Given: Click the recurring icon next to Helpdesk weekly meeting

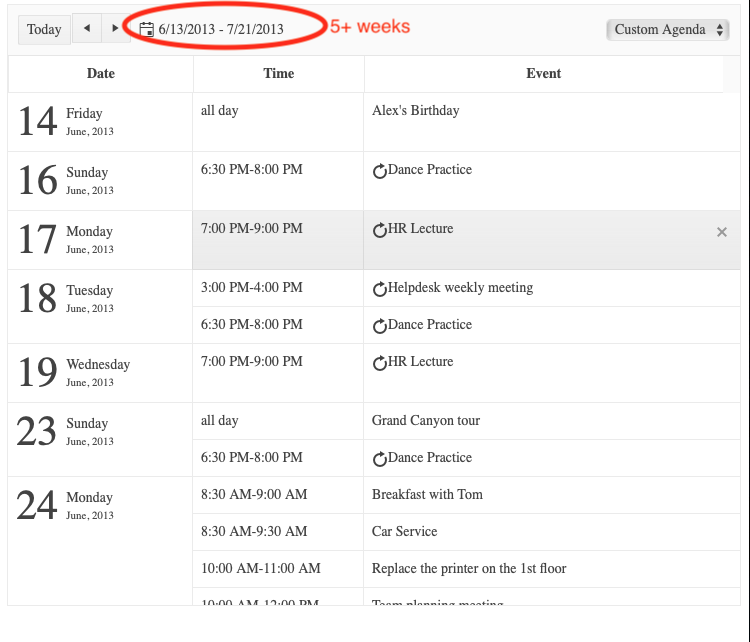Looking at the screenshot, I should 380,288.
